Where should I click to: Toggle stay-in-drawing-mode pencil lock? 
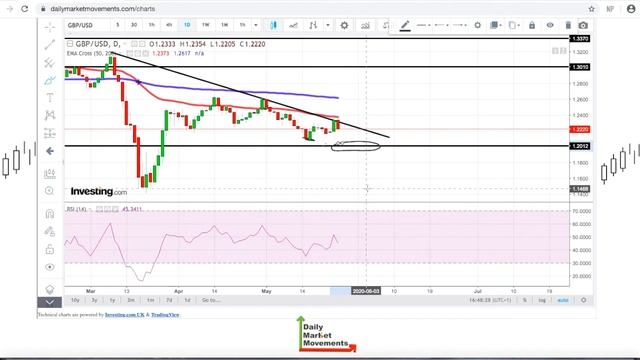pos(50,231)
